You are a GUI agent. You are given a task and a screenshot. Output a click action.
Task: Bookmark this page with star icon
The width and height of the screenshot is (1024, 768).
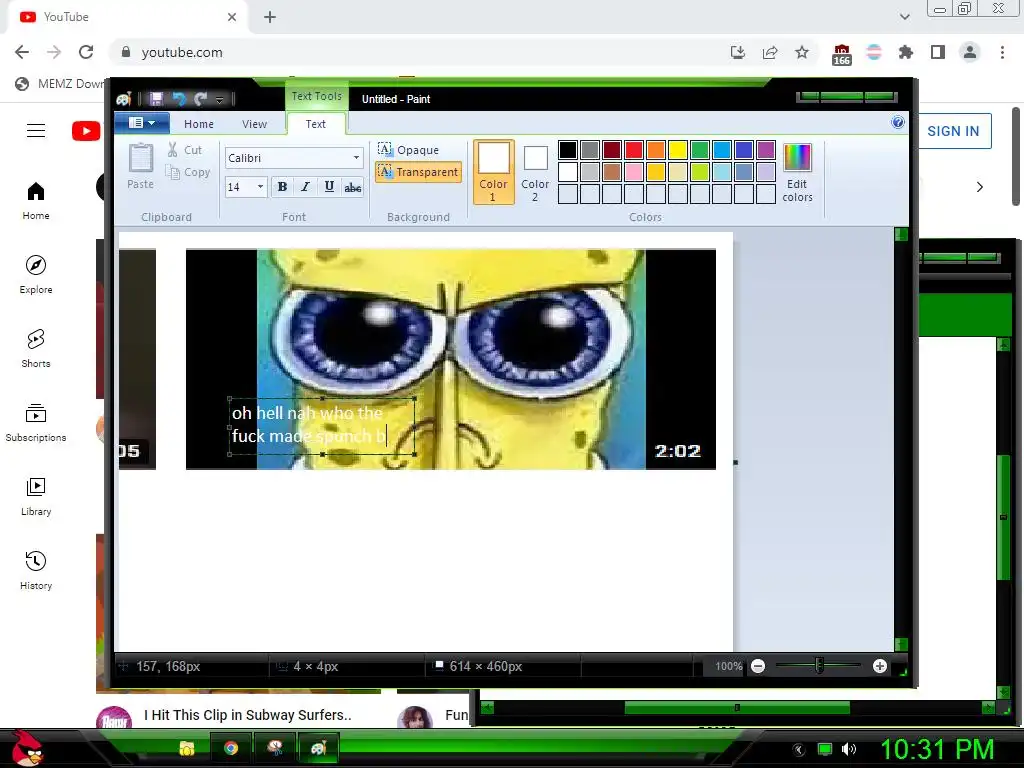tap(802, 52)
